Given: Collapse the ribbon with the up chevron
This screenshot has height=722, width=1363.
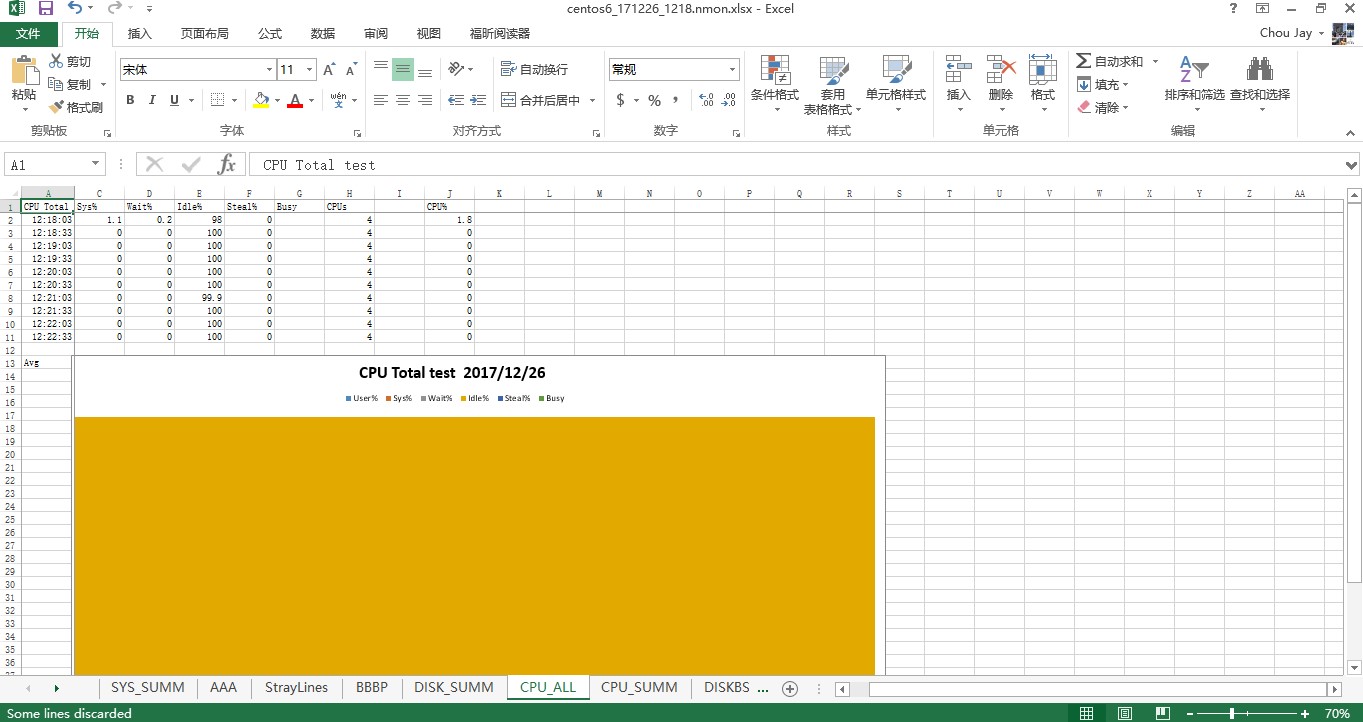Looking at the screenshot, I should pyautogui.click(x=1351, y=131).
